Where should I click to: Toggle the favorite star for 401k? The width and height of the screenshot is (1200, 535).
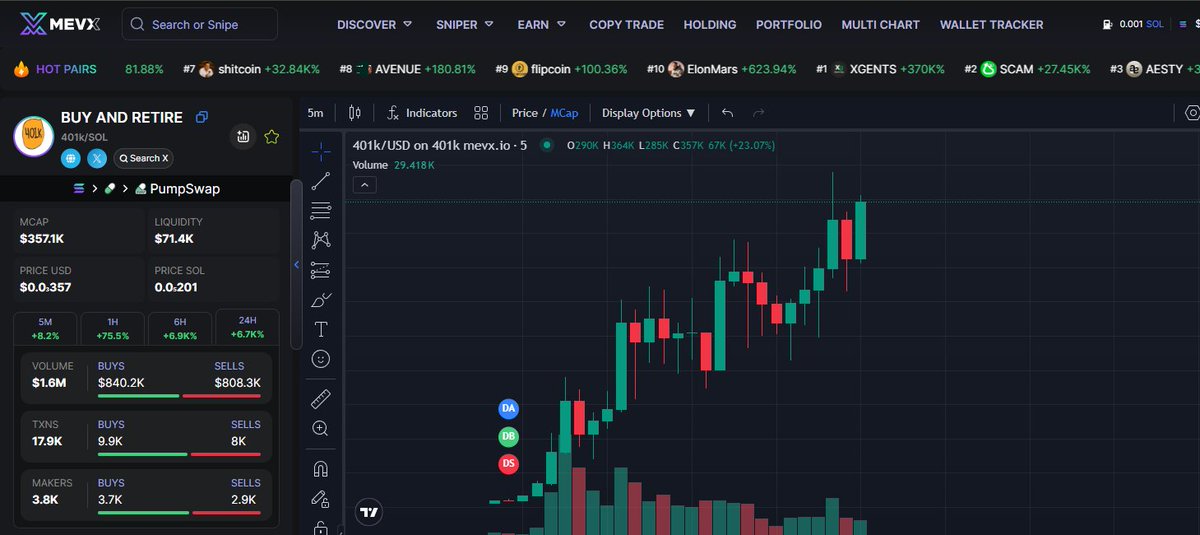(271, 137)
